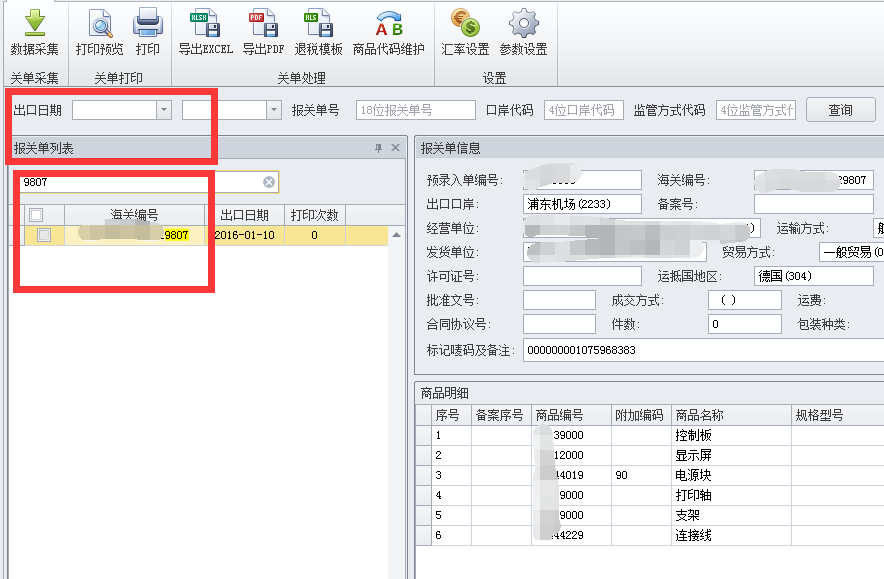This screenshot has width=884, height=579.
Task: Select the 2016-01-10 date cell
Action: (244, 235)
